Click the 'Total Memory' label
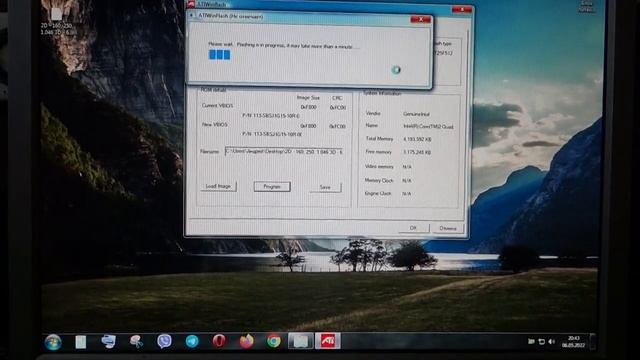 [x=379, y=139]
